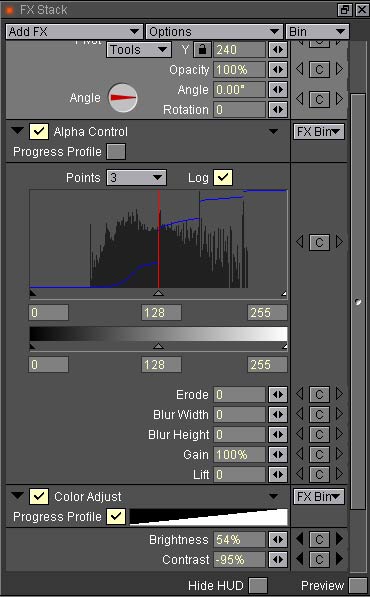Screen dimensions: 370x597
Task: Click the Opacity mini-slider arrows icon
Action: [278, 70]
